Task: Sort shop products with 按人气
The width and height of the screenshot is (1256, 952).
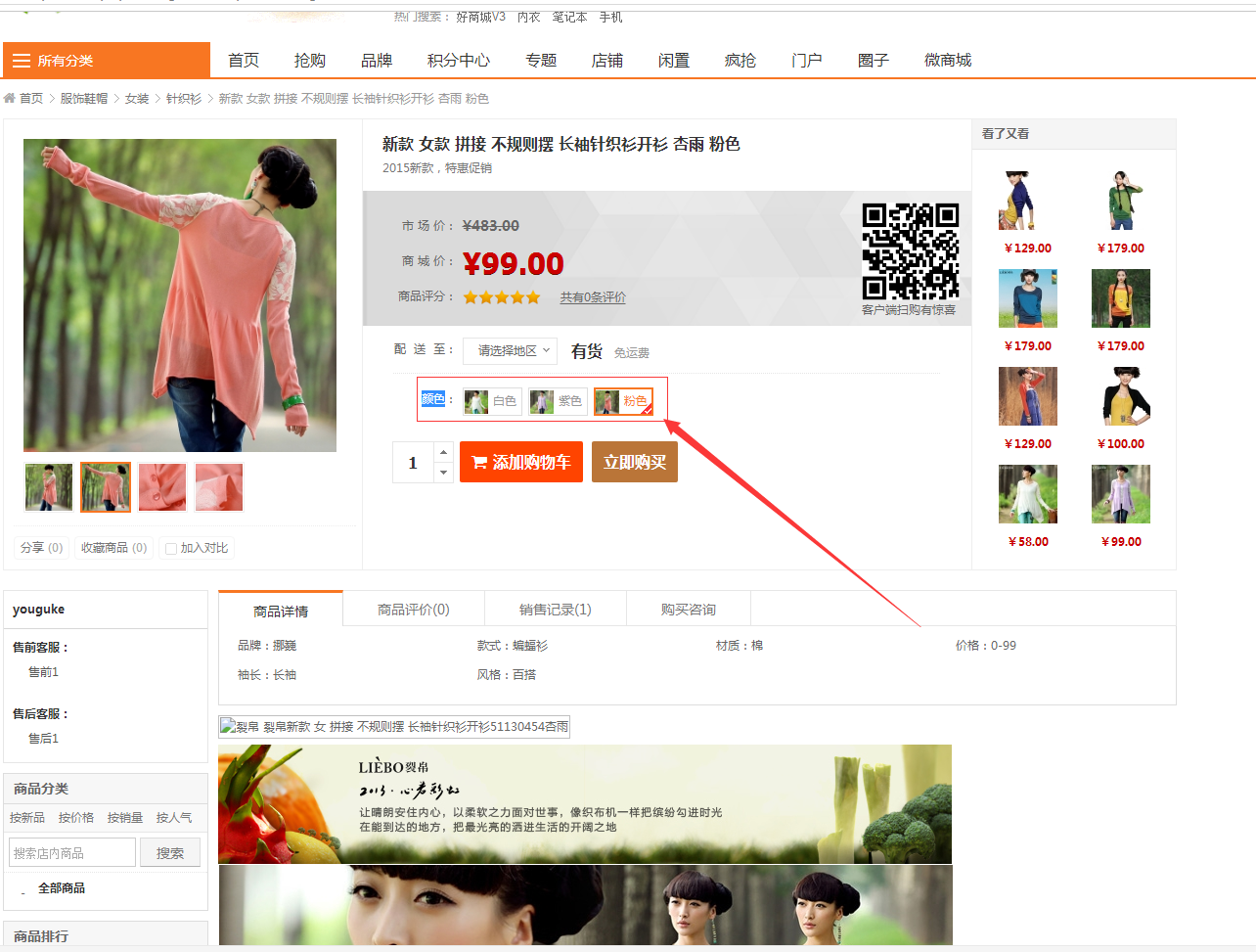Action: 174,818
